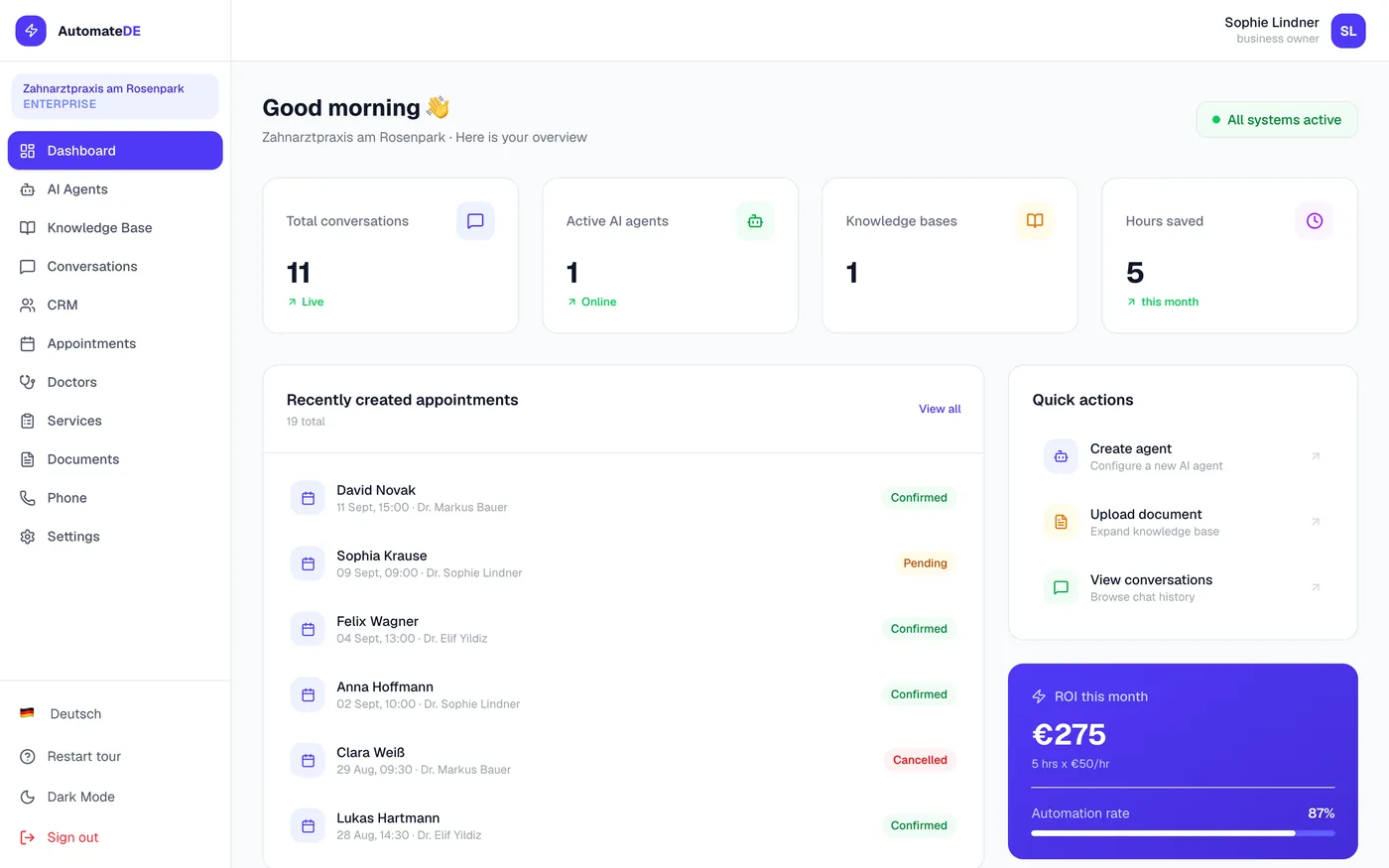Click arrow icon next to Create agent
The height and width of the screenshot is (868, 1389).
pyautogui.click(x=1316, y=456)
